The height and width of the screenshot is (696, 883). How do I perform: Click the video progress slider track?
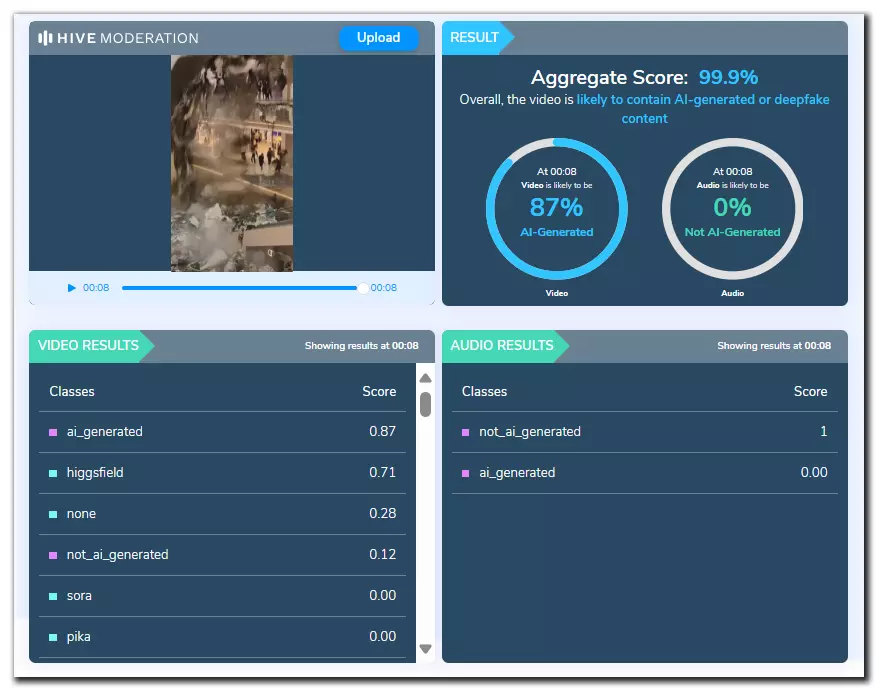[x=240, y=288]
